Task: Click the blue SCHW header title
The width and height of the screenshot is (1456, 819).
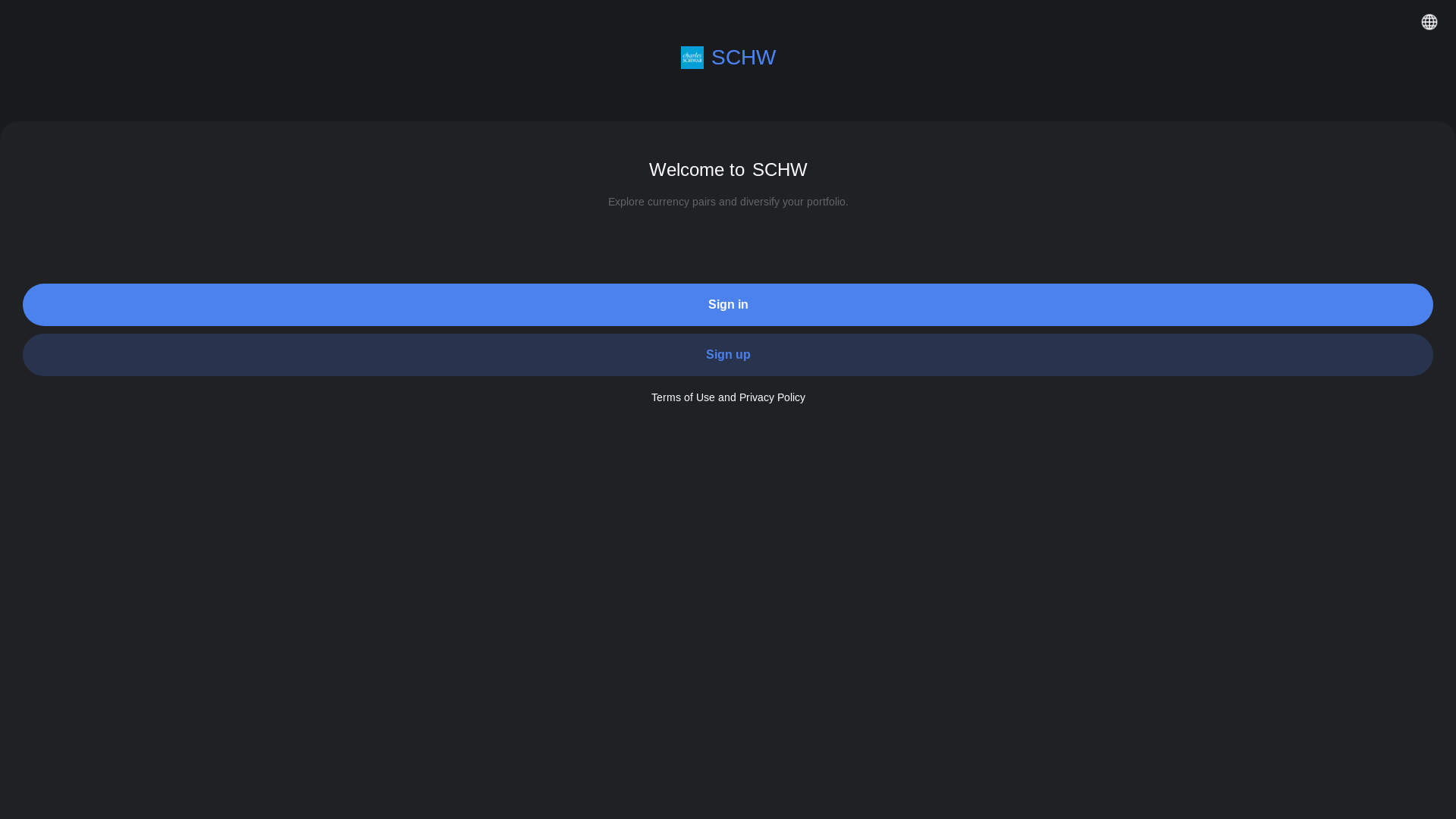Action: pyautogui.click(x=743, y=58)
